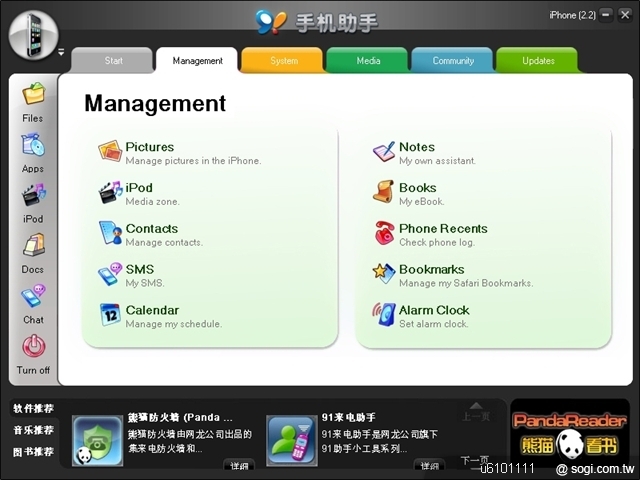Minimize the application window

pyautogui.click(x=607, y=15)
